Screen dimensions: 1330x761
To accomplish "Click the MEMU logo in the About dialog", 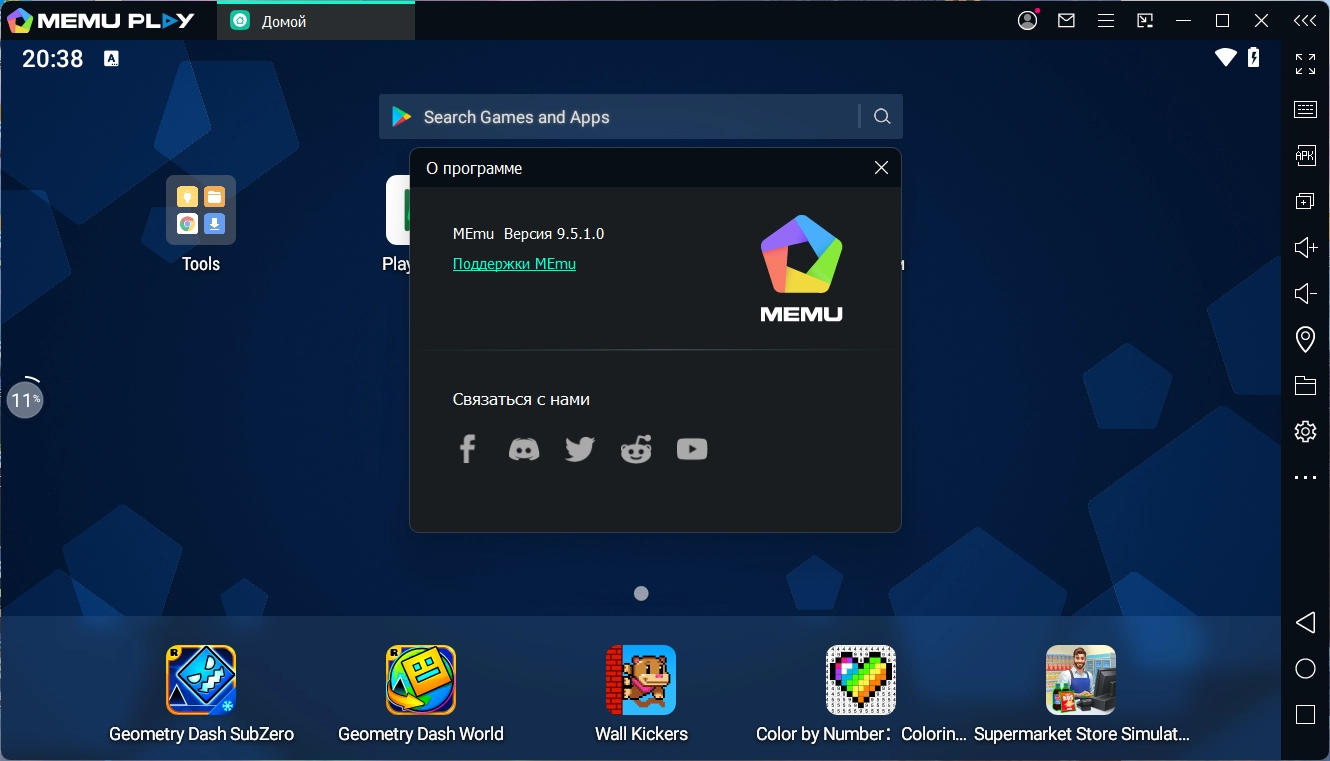I will (801, 268).
